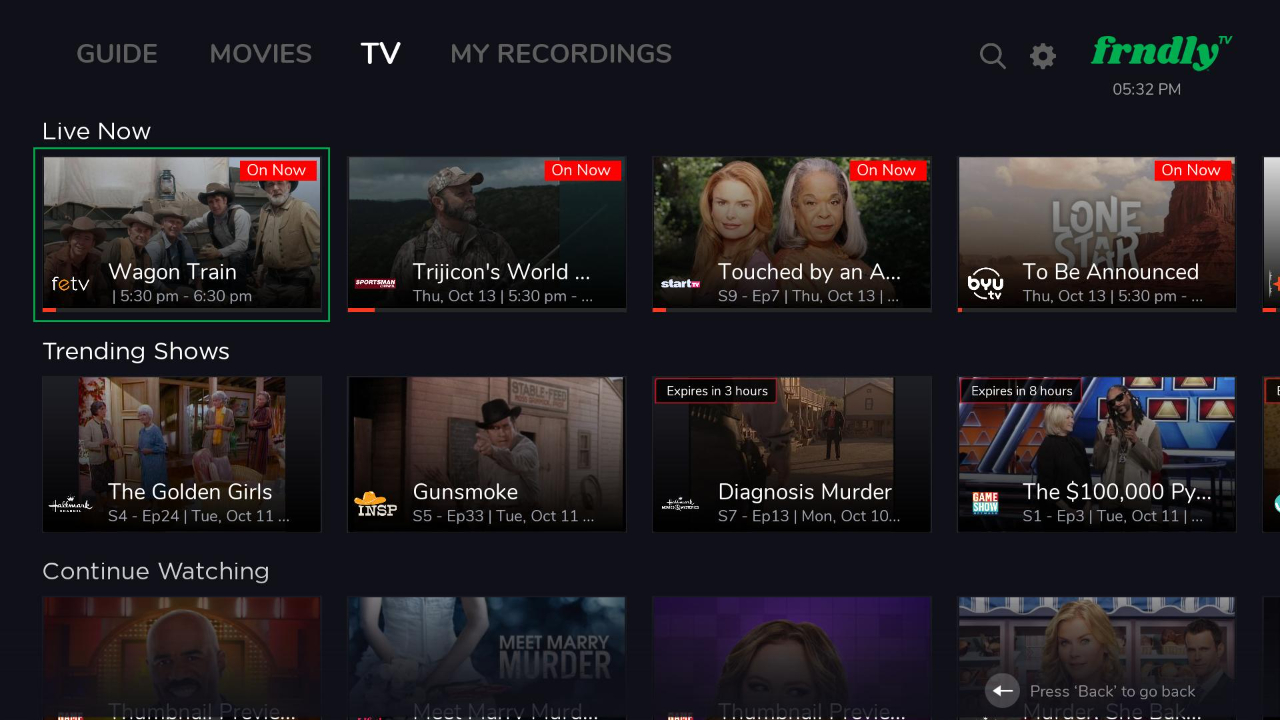Click the INSP logo on Gunsmoke tile

(x=375, y=503)
